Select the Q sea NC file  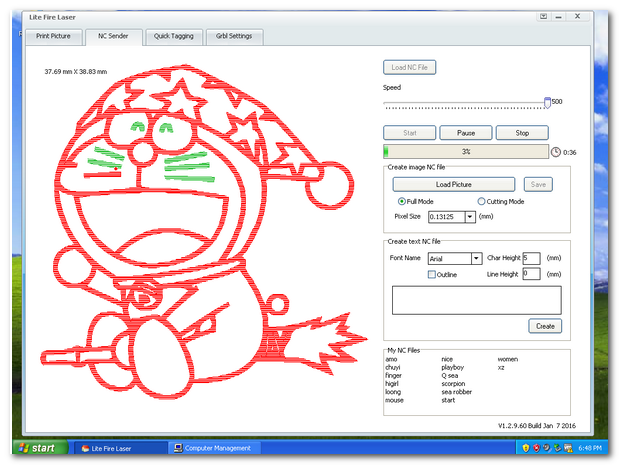pyautogui.click(x=450, y=375)
